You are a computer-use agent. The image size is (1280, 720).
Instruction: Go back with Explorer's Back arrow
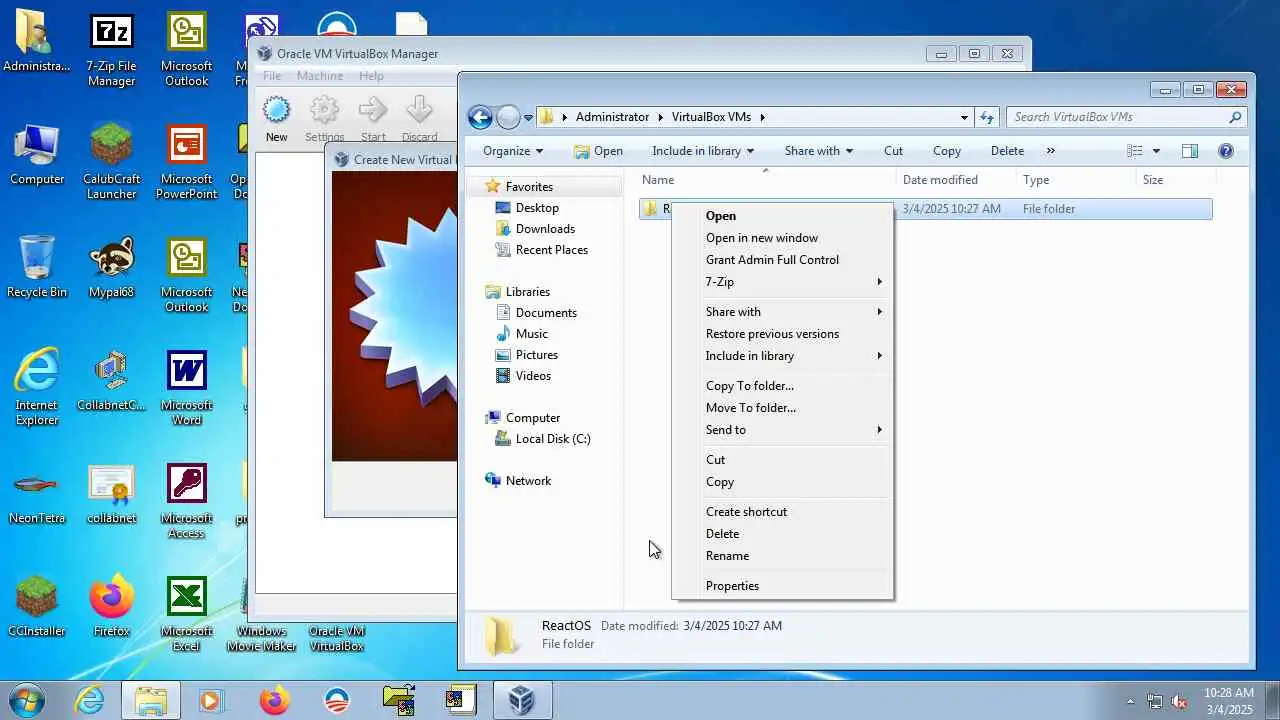480,117
